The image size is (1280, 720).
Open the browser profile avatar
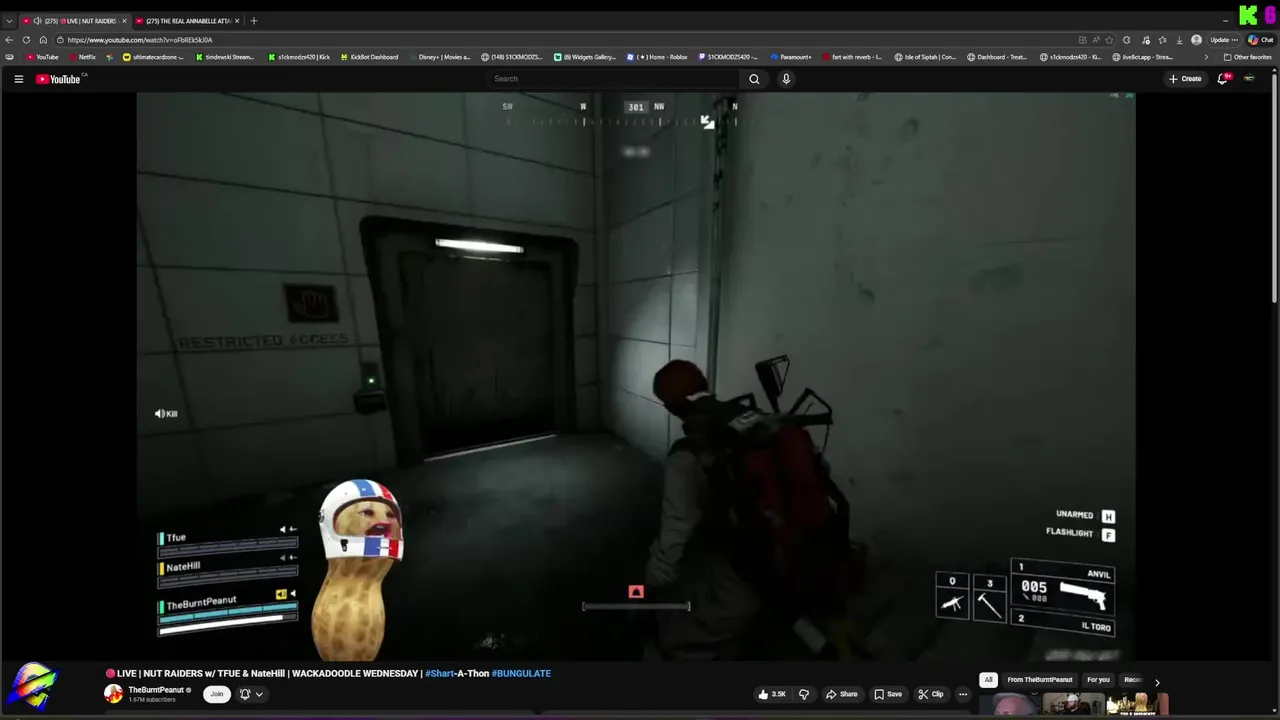point(1197,40)
